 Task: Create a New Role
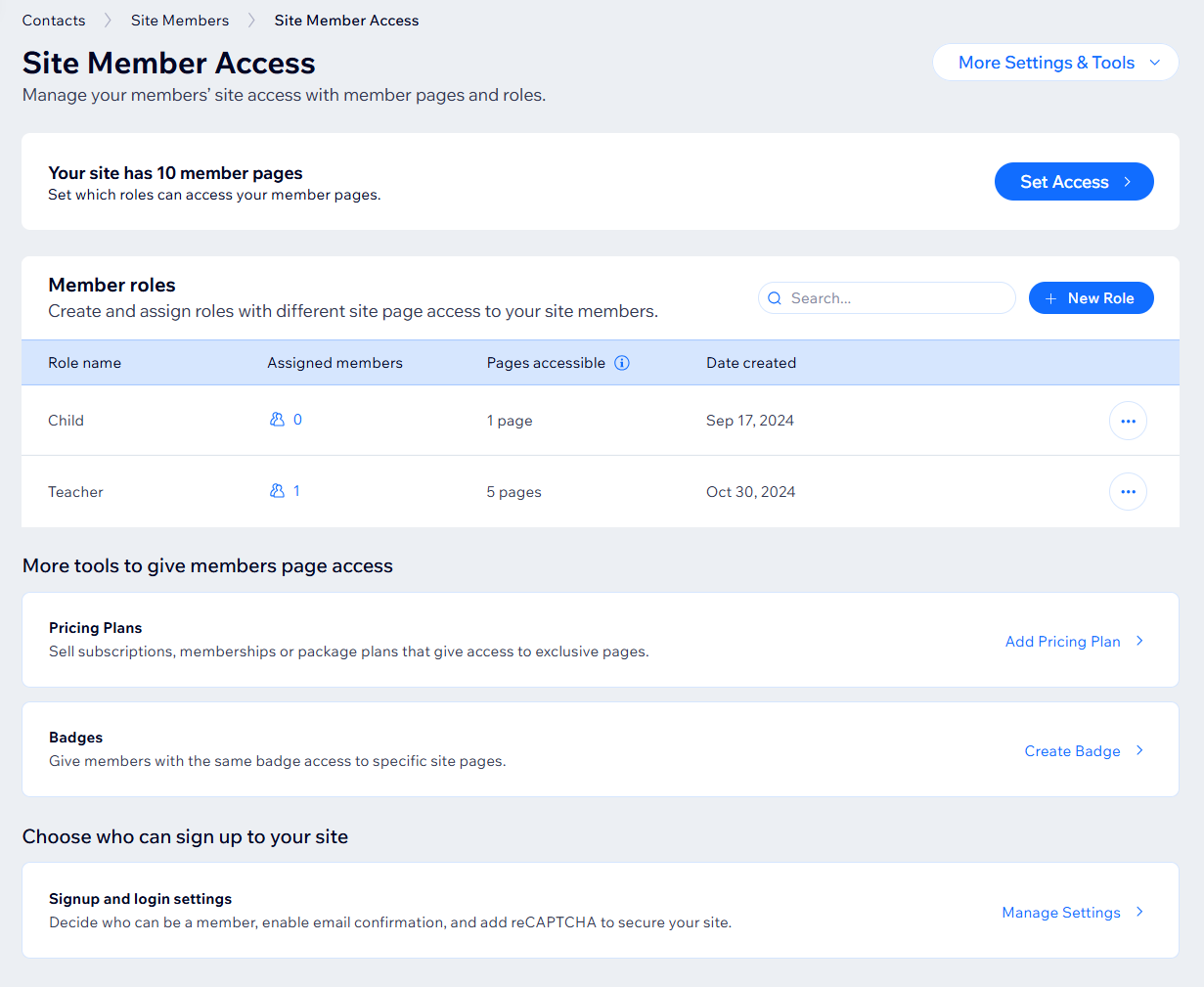click(x=1091, y=298)
